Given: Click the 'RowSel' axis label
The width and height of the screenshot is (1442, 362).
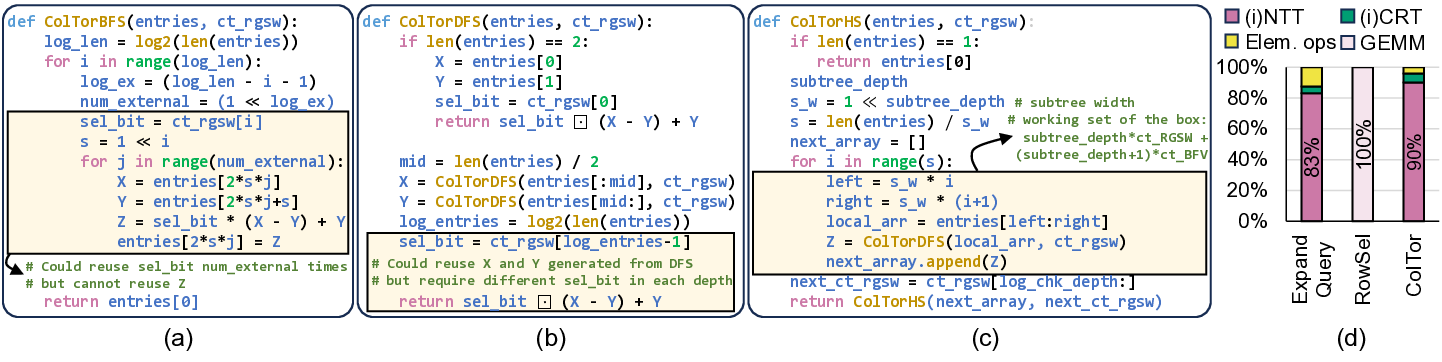Looking at the screenshot, I should tap(1363, 258).
